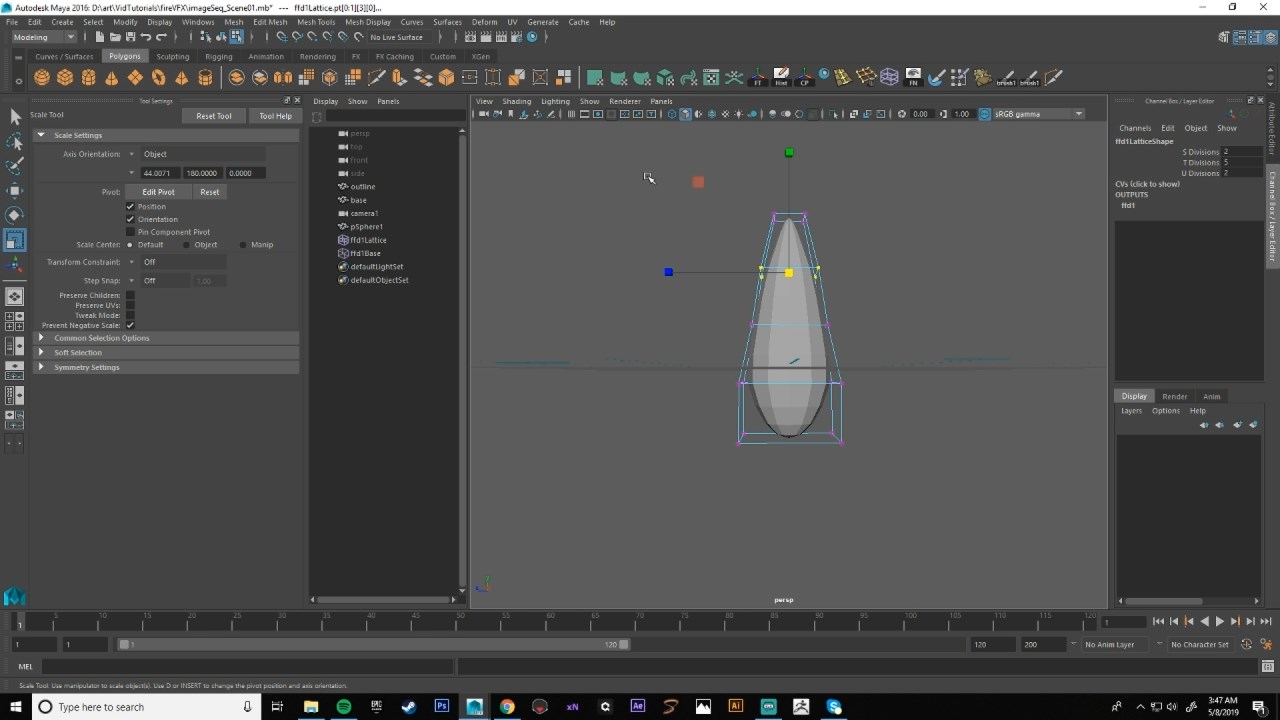1280x720 pixels.
Task: Choose the Paint Selection tool
Action: click(15, 166)
